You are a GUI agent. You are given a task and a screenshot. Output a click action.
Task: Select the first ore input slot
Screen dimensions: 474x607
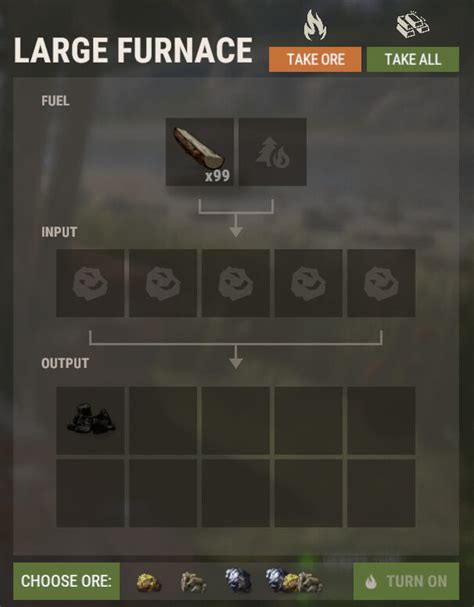pyautogui.click(x=90, y=283)
